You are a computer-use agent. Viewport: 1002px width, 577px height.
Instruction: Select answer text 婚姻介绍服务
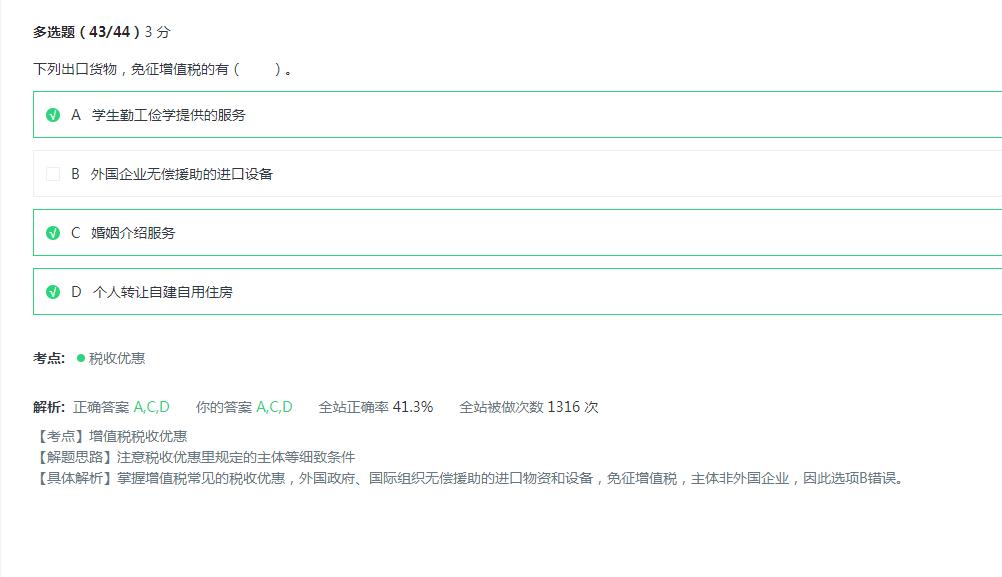pyautogui.click(x=133, y=233)
